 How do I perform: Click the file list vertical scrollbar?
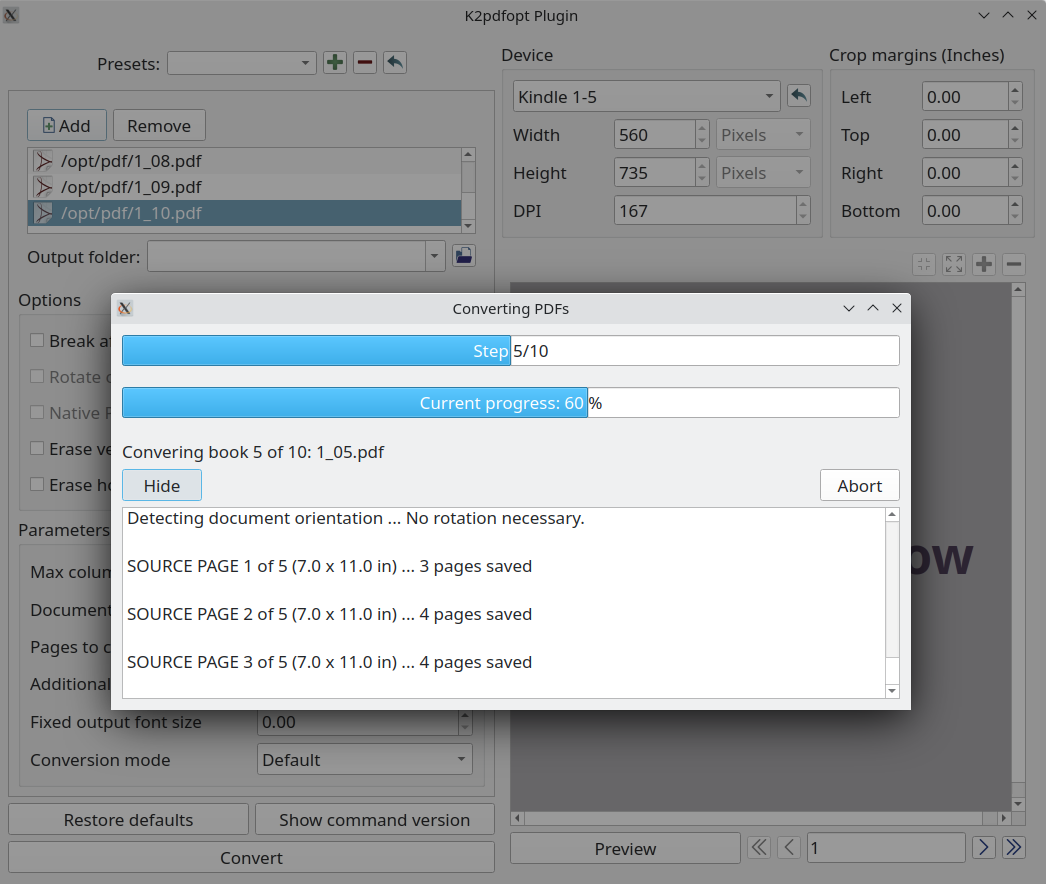[x=468, y=190]
